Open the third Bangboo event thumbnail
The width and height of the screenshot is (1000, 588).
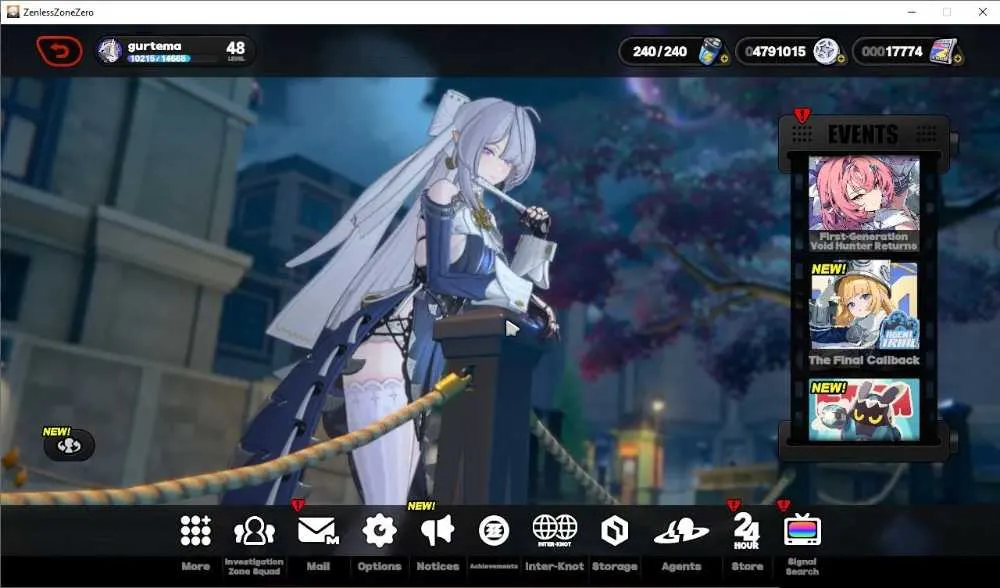tap(864, 409)
